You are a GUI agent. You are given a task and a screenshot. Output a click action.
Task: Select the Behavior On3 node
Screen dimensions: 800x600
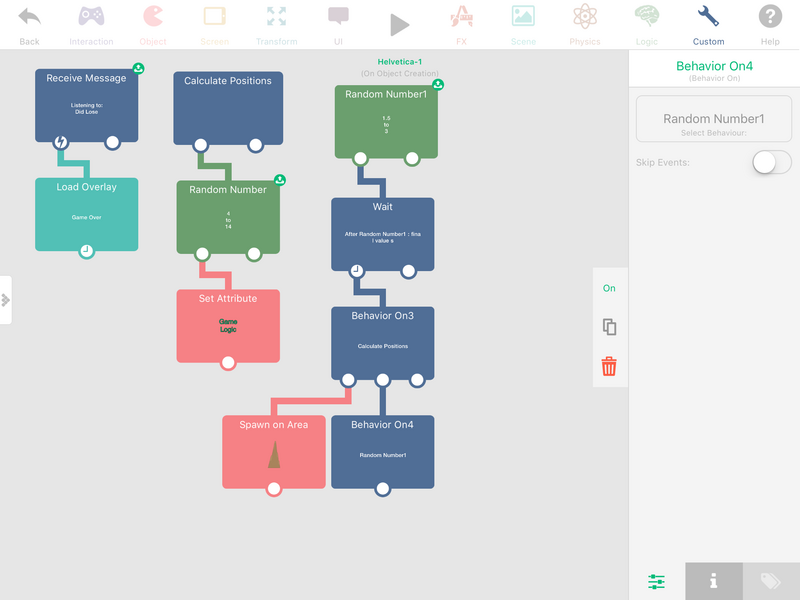click(383, 343)
